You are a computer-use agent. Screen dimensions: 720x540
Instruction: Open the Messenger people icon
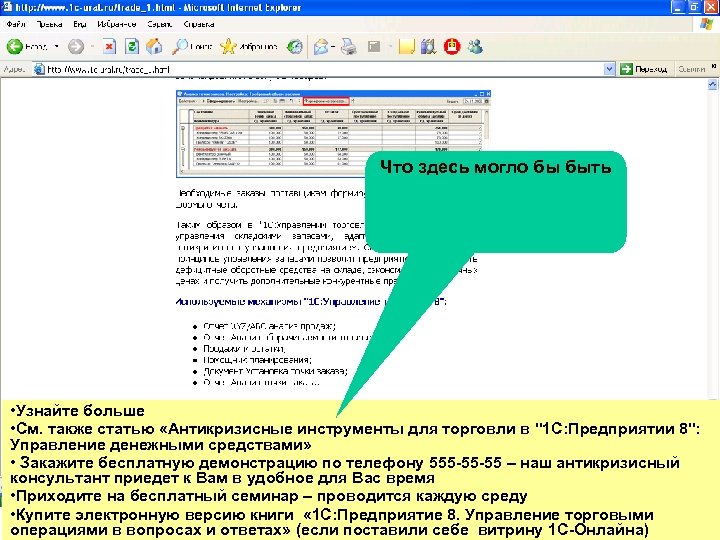pos(475,46)
